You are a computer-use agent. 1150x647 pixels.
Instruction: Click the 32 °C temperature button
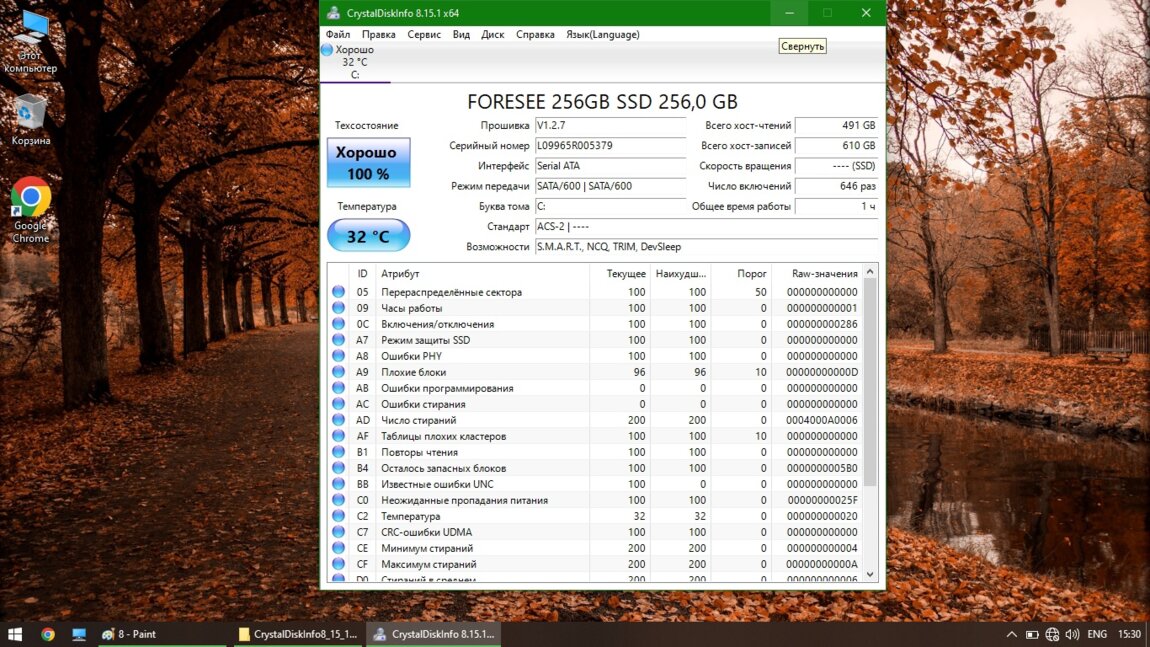click(x=368, y=236)
